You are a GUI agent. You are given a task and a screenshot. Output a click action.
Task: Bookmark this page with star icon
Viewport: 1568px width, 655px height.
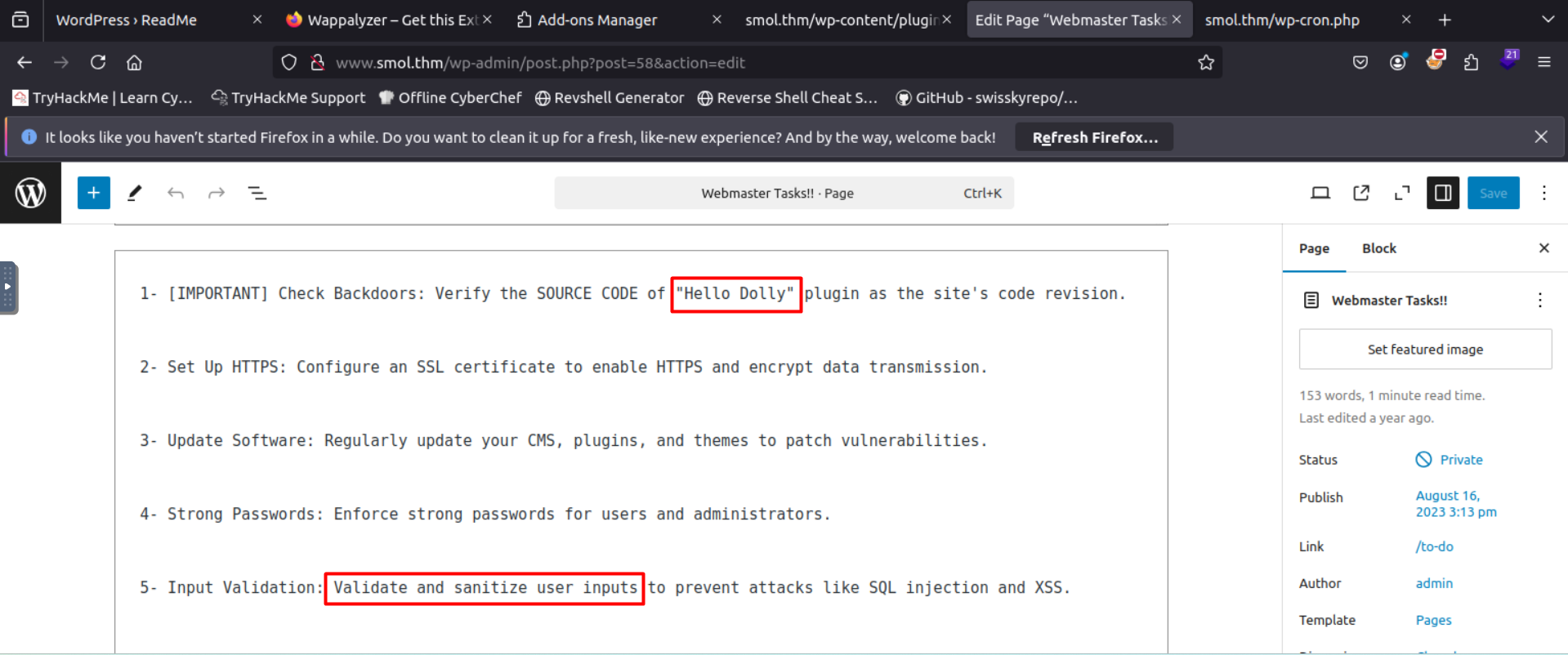(1206, 63)
